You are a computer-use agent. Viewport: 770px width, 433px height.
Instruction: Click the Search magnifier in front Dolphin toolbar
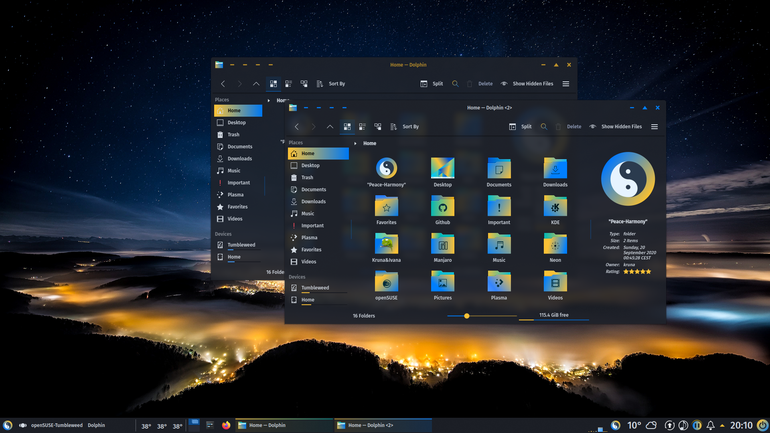click(x=544, y=127)
